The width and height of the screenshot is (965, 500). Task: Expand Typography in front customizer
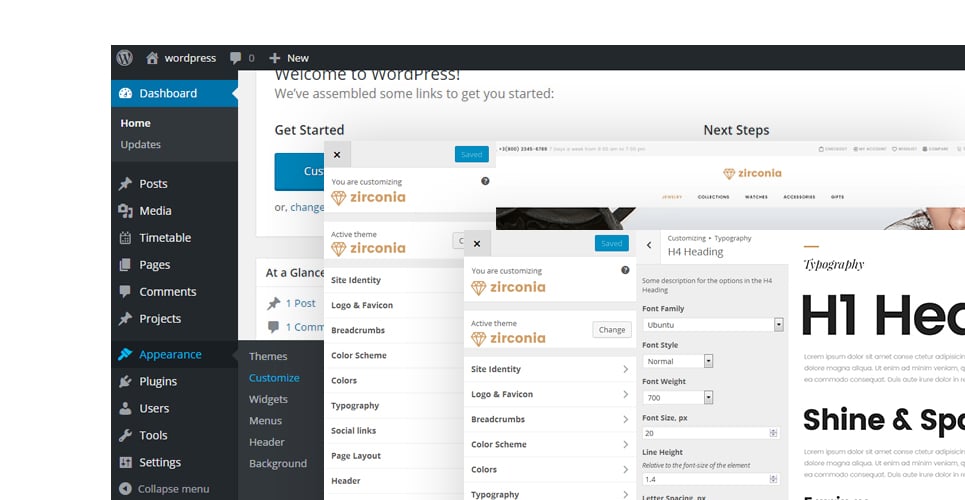pos(550,493)
